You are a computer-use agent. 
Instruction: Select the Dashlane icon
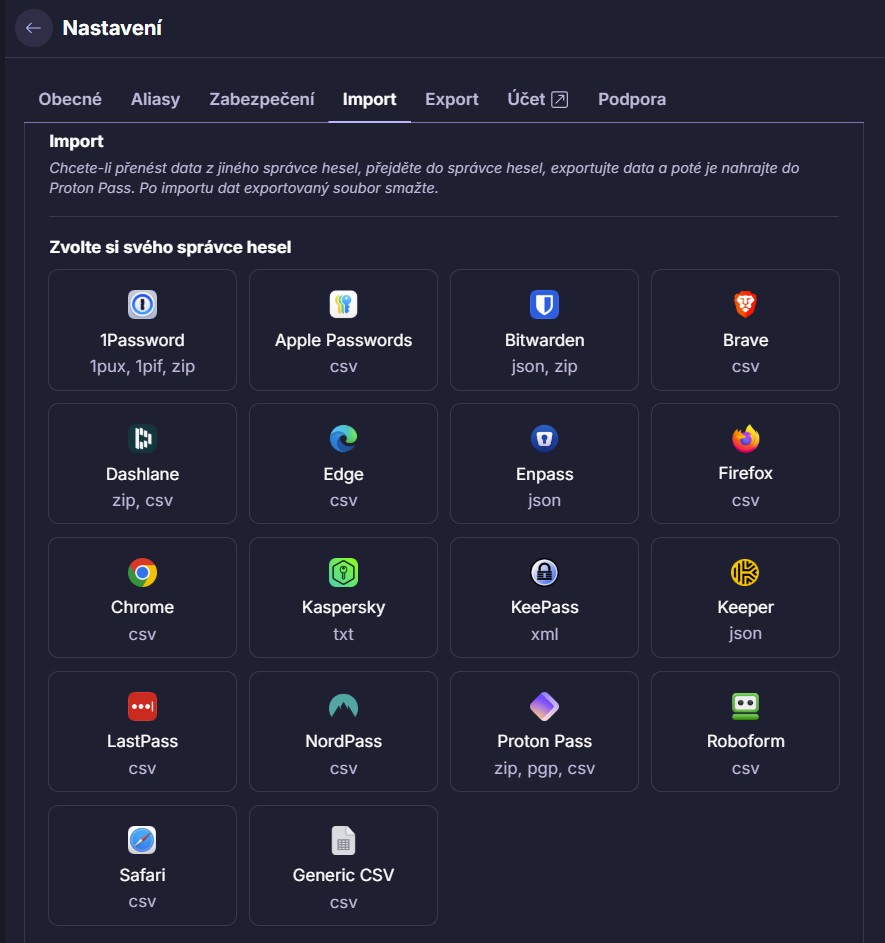pos(142,438)
